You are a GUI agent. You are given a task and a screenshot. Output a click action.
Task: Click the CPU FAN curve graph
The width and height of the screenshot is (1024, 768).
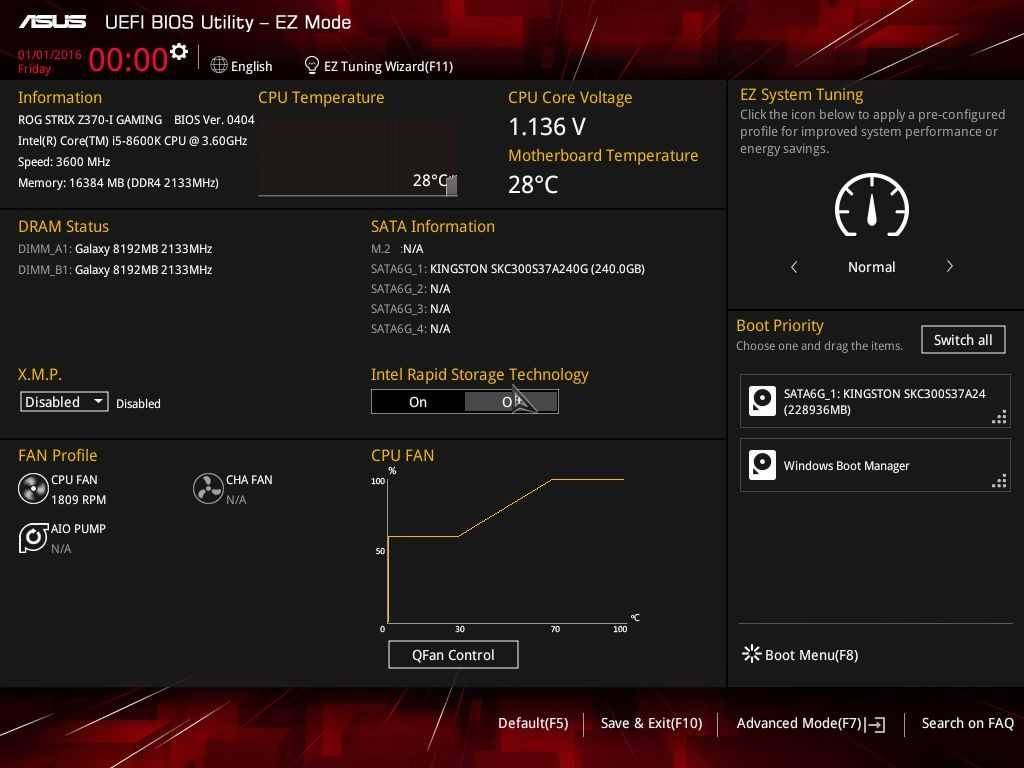point(505,550)
